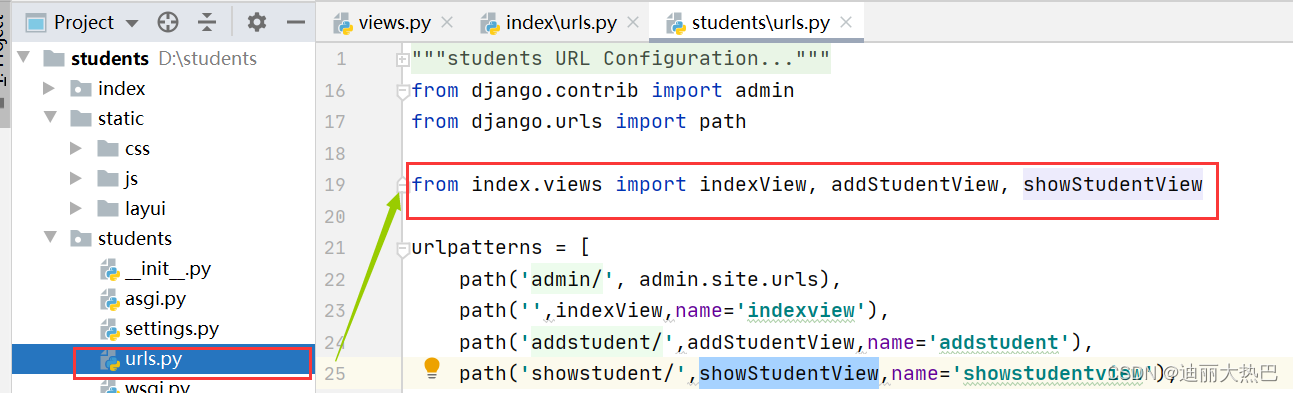Expand the js folder
This screenshot has width=1293, height=393.
coord(76,178)
